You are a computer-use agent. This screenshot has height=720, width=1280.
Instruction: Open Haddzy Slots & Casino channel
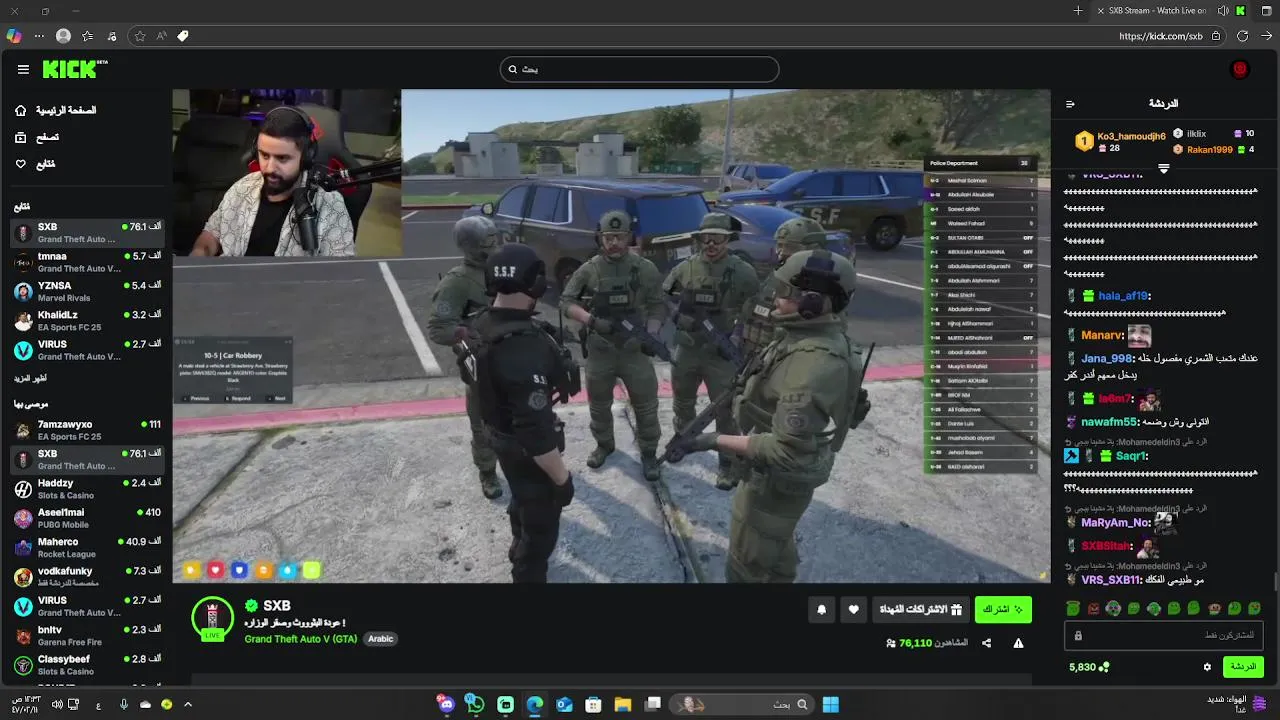(87, 489)
